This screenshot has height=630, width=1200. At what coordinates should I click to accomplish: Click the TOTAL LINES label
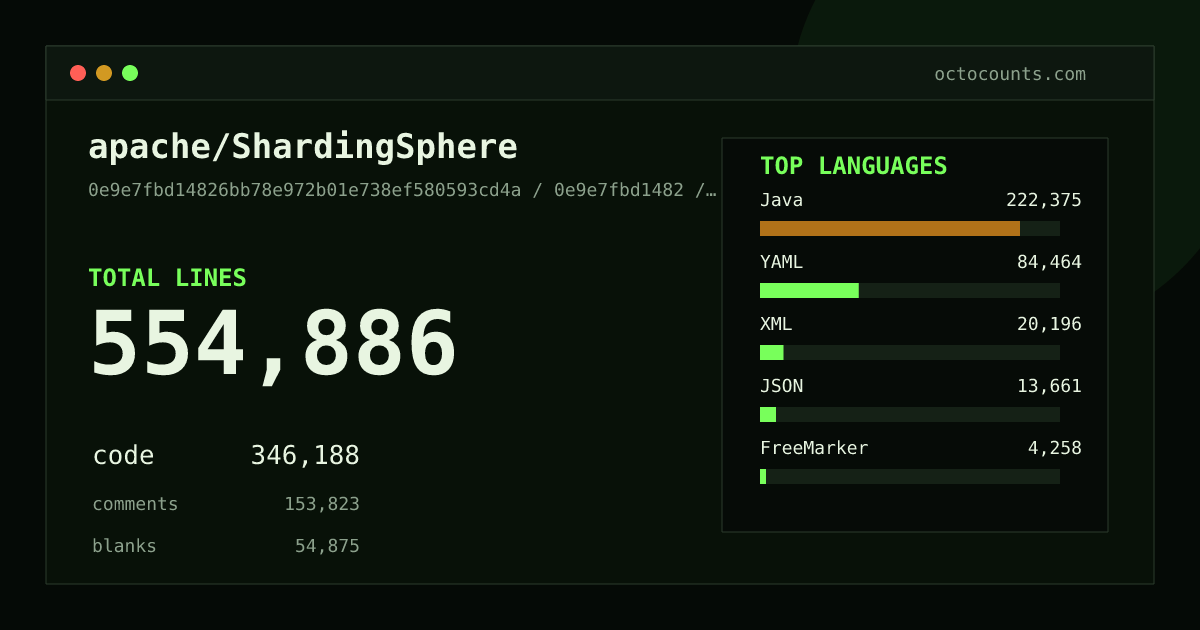click(x=167, y=278)
